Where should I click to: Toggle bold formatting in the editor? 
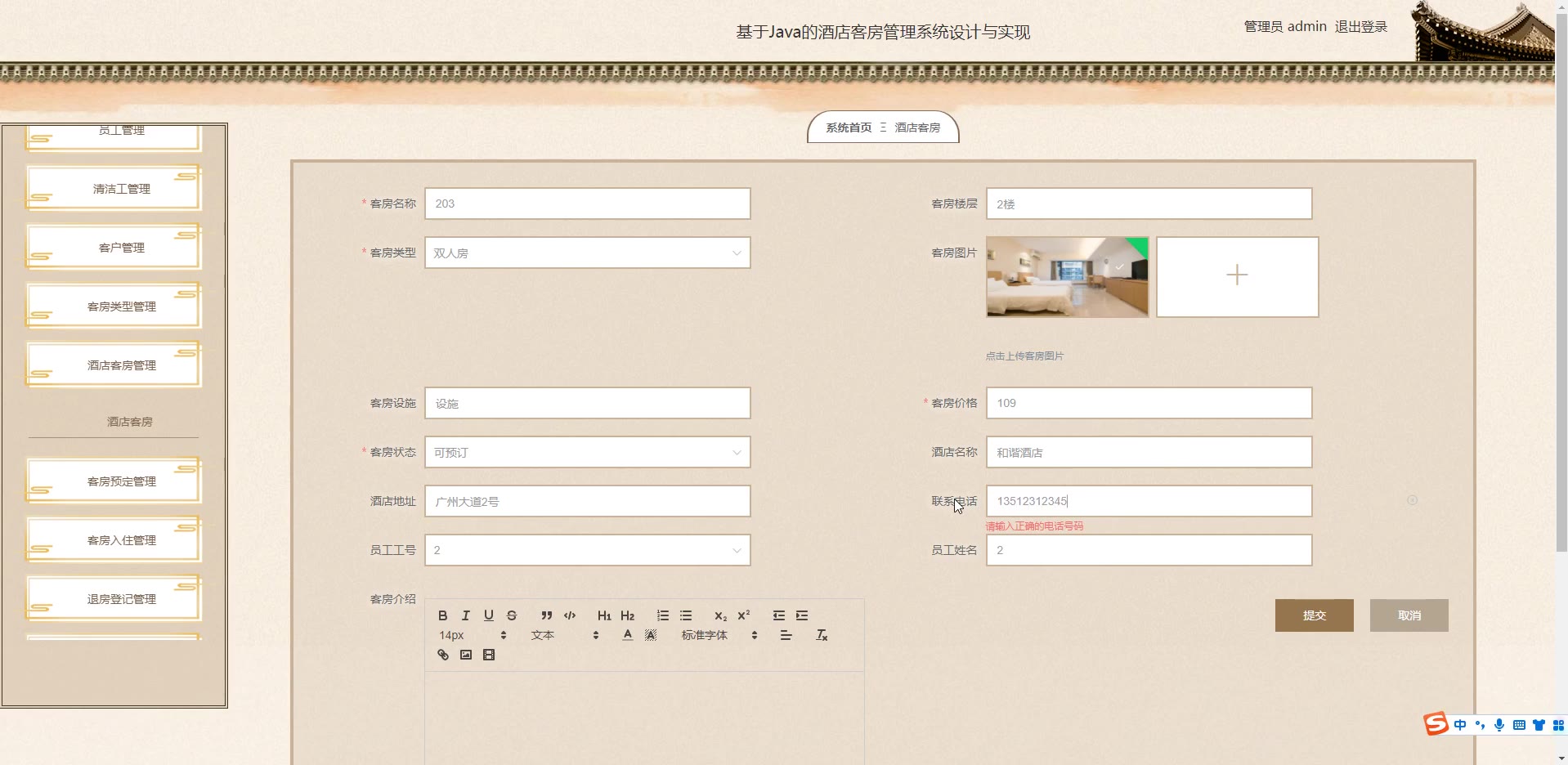[x=442, y=615]
